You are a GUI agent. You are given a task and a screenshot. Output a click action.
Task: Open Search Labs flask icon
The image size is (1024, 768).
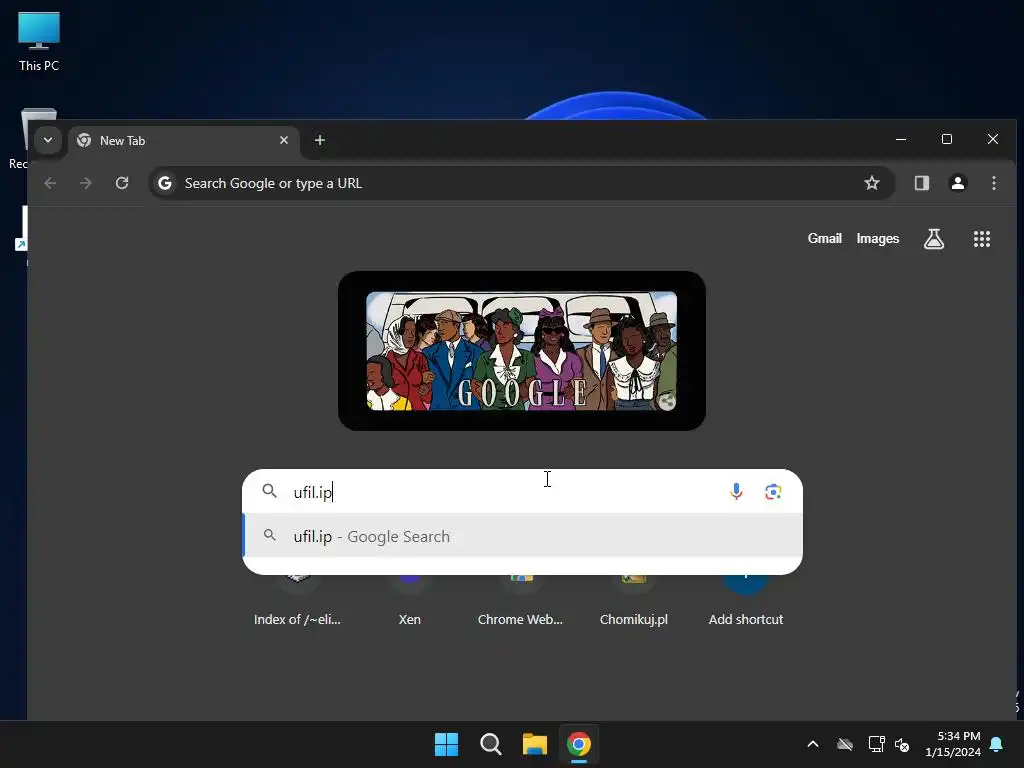click(934, 239)
